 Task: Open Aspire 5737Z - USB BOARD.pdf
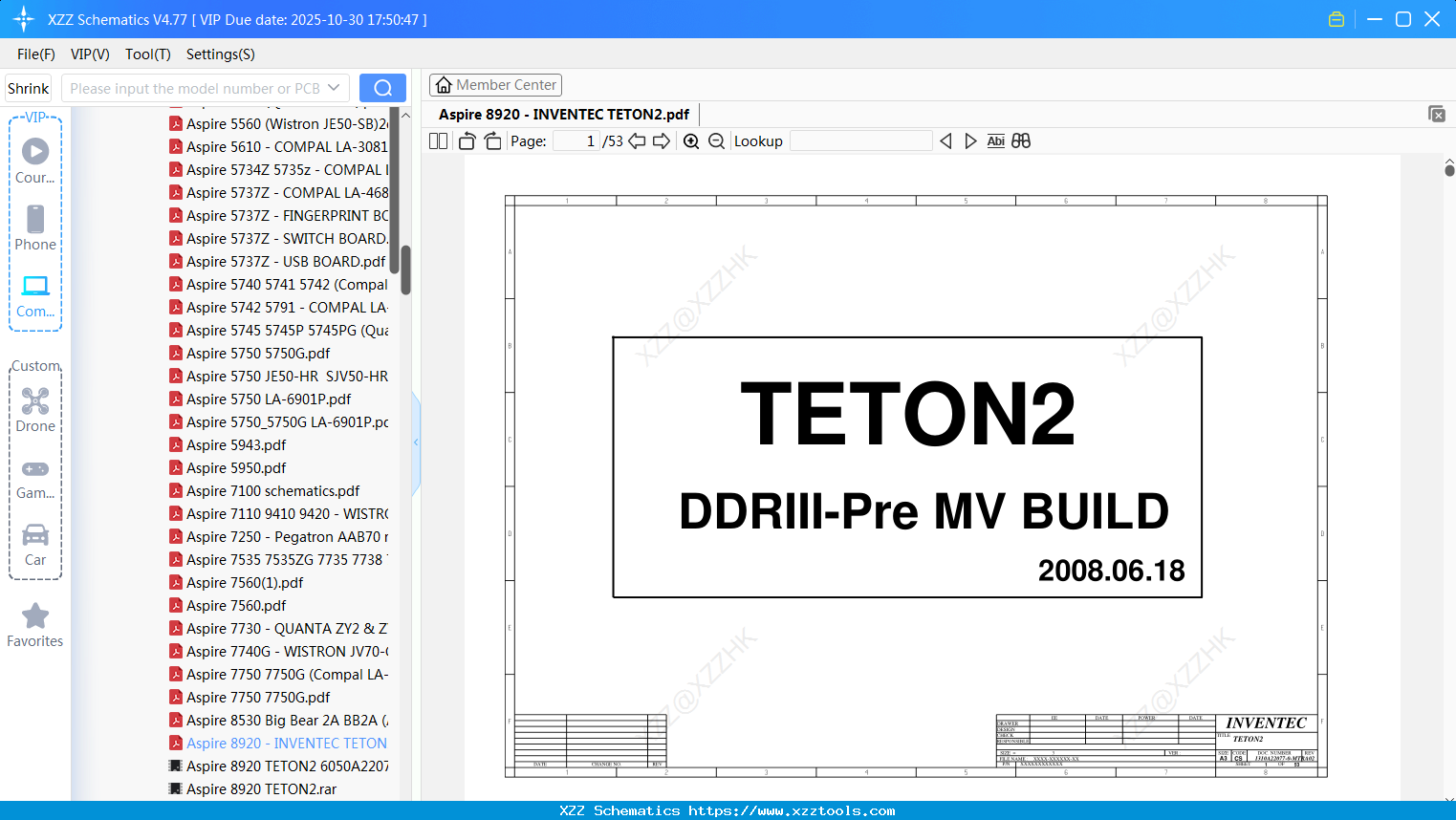coord(277,262)
